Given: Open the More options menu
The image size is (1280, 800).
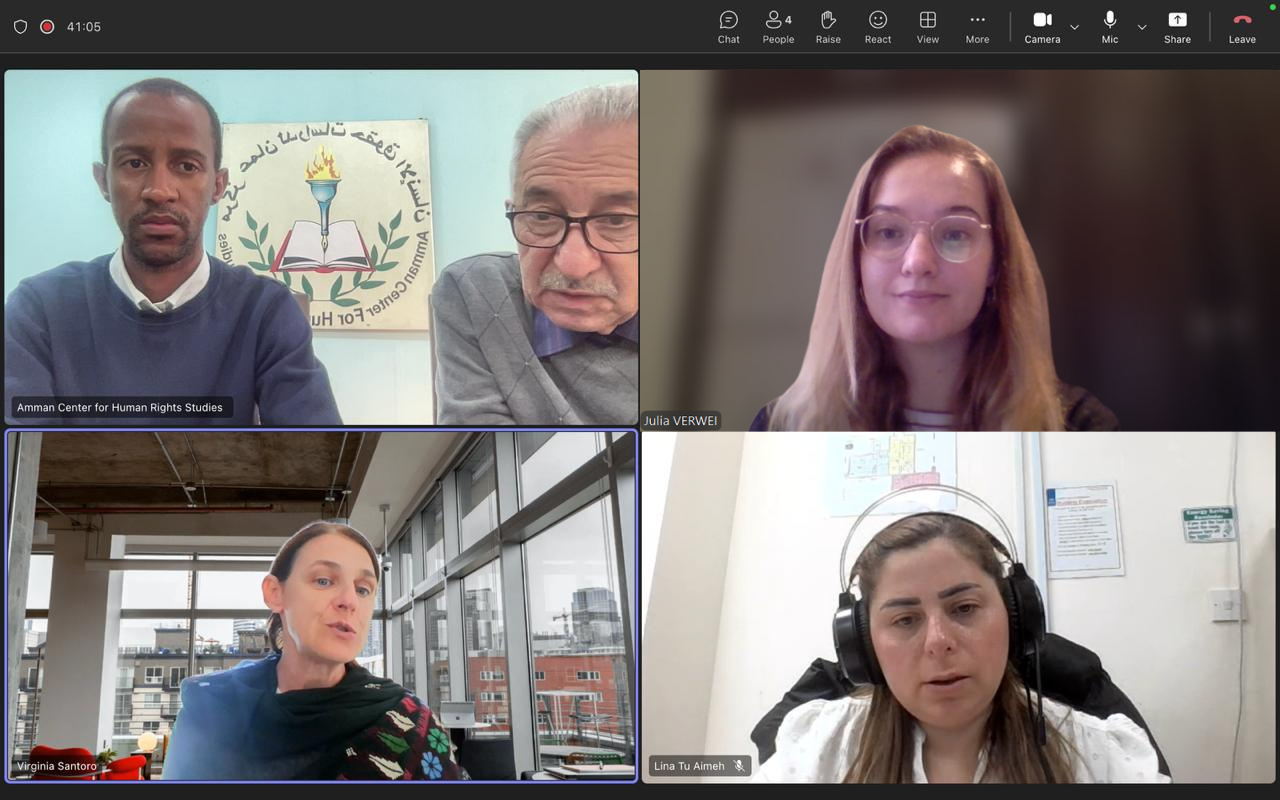Looking at the screenshot, I should 977,27.
